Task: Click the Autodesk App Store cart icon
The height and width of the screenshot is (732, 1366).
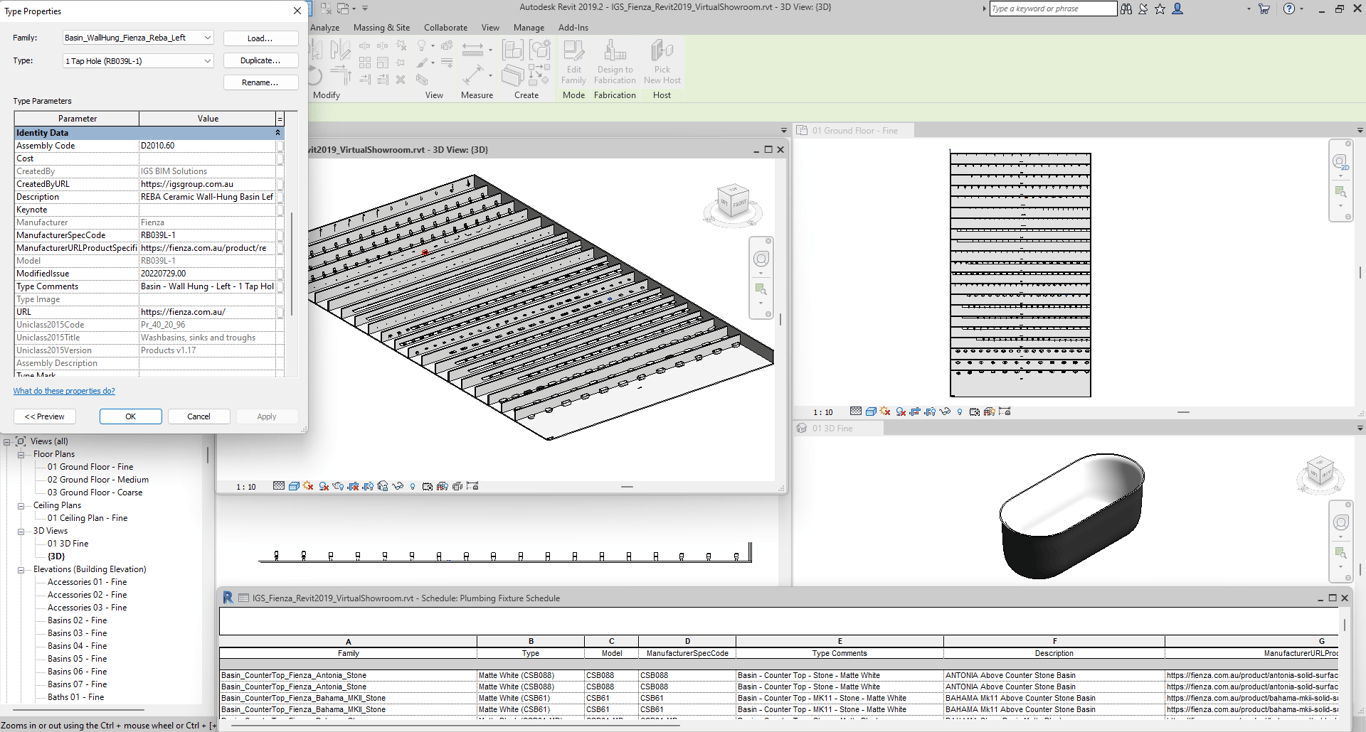Action: (x=1264, y=9)
